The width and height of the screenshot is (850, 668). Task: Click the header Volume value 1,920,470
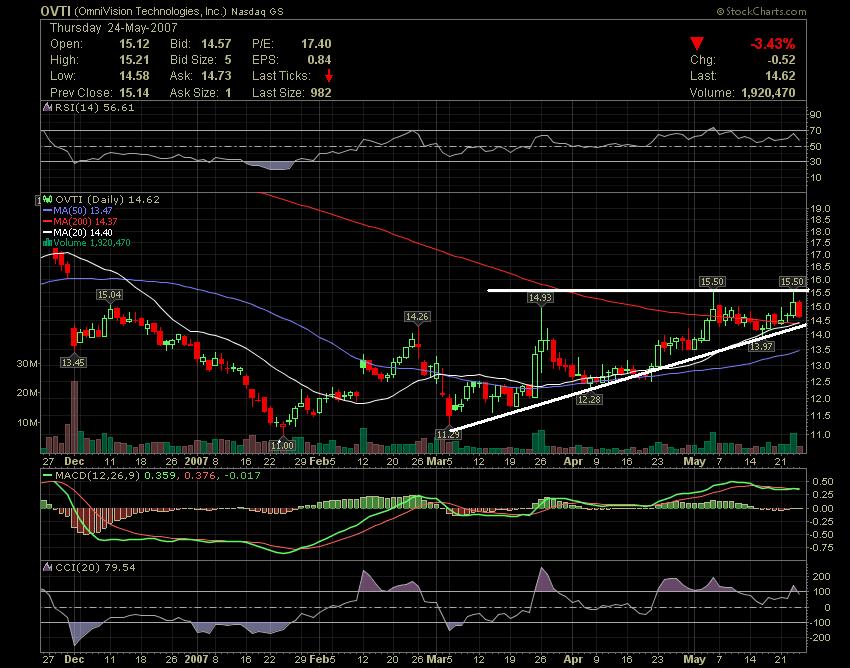pos(768,93)
